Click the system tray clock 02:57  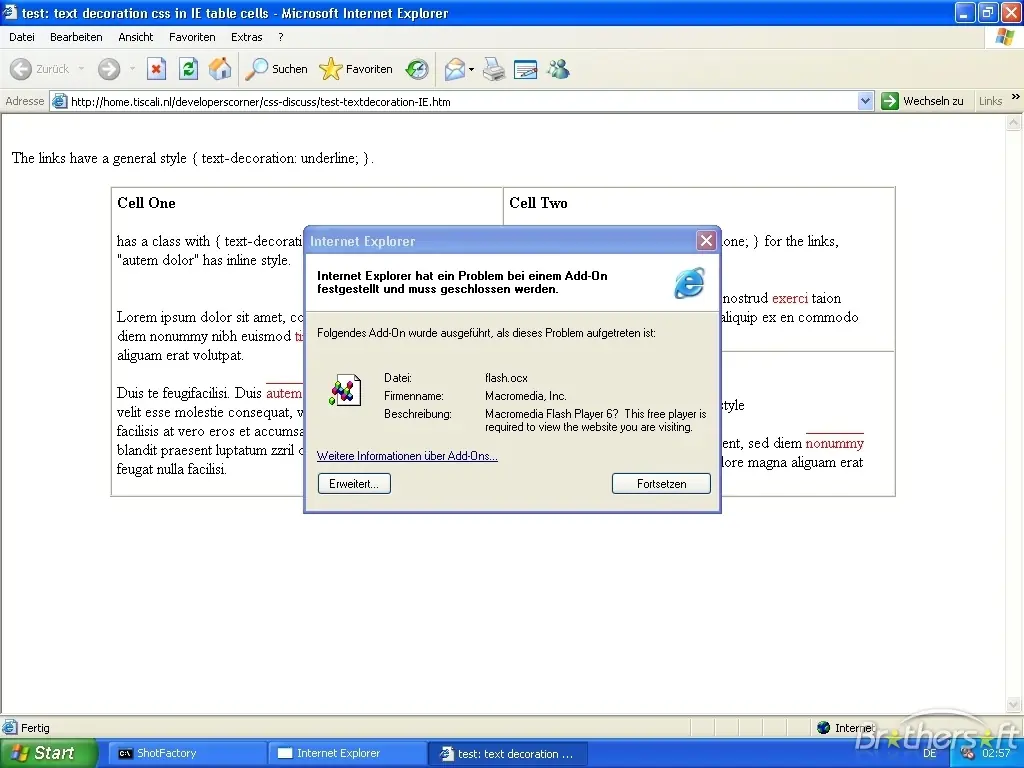996,753
